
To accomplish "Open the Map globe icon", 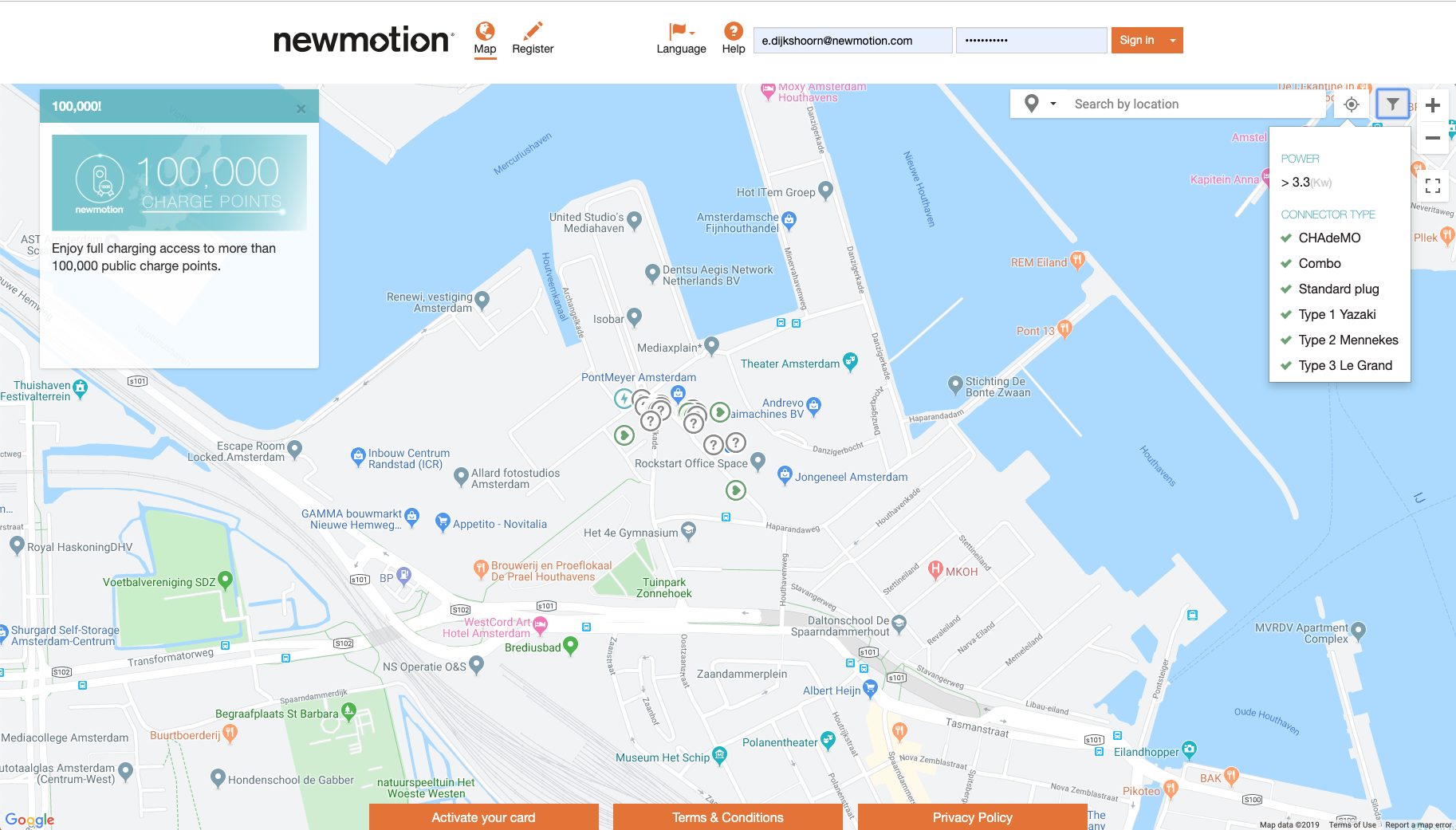I will pyautogui.click(x=485, y=31).
